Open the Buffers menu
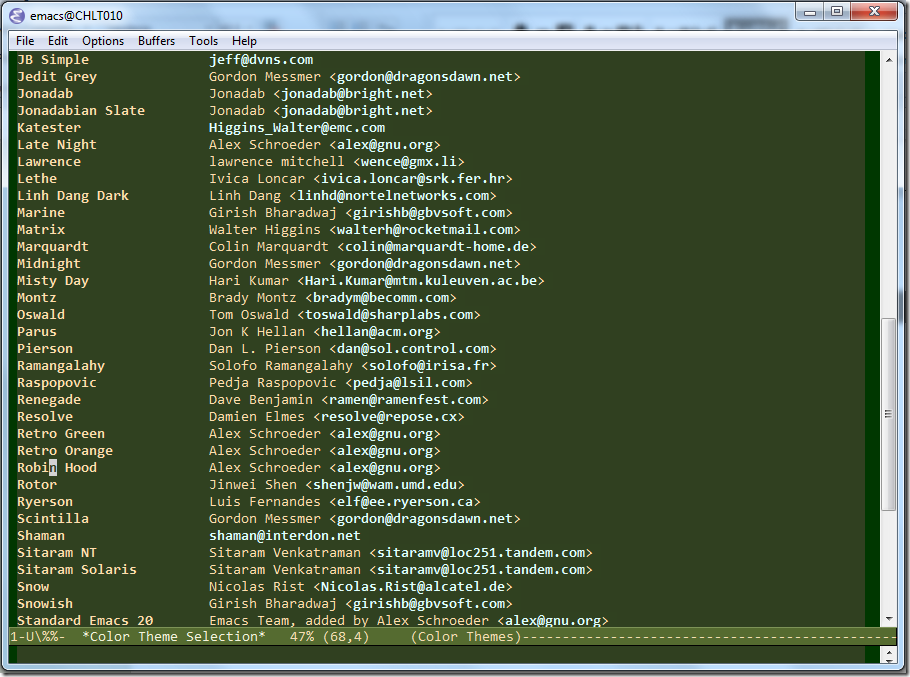Viewport: 910px width, 677px height. coord(156,41)
